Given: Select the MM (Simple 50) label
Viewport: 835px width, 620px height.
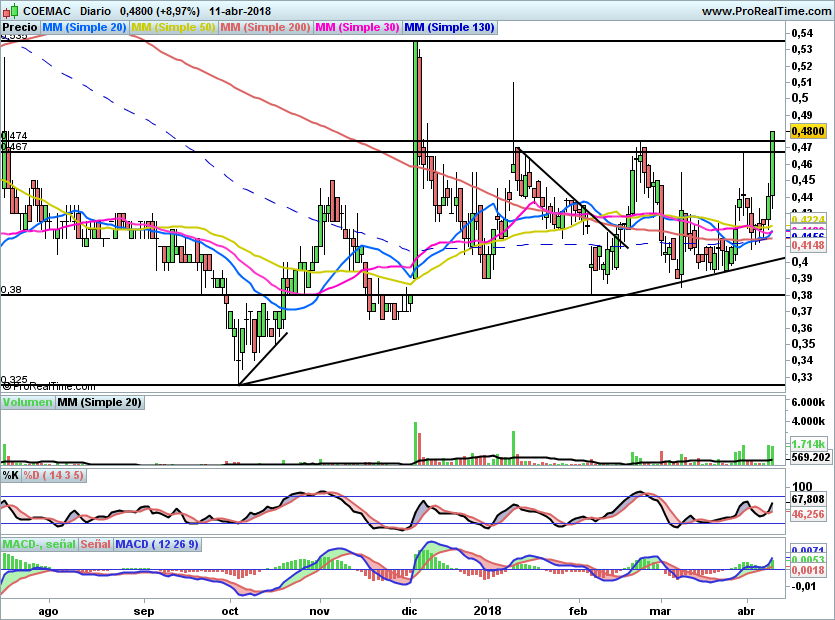Looking at the screenshot, I should click(x=173, y=27).
